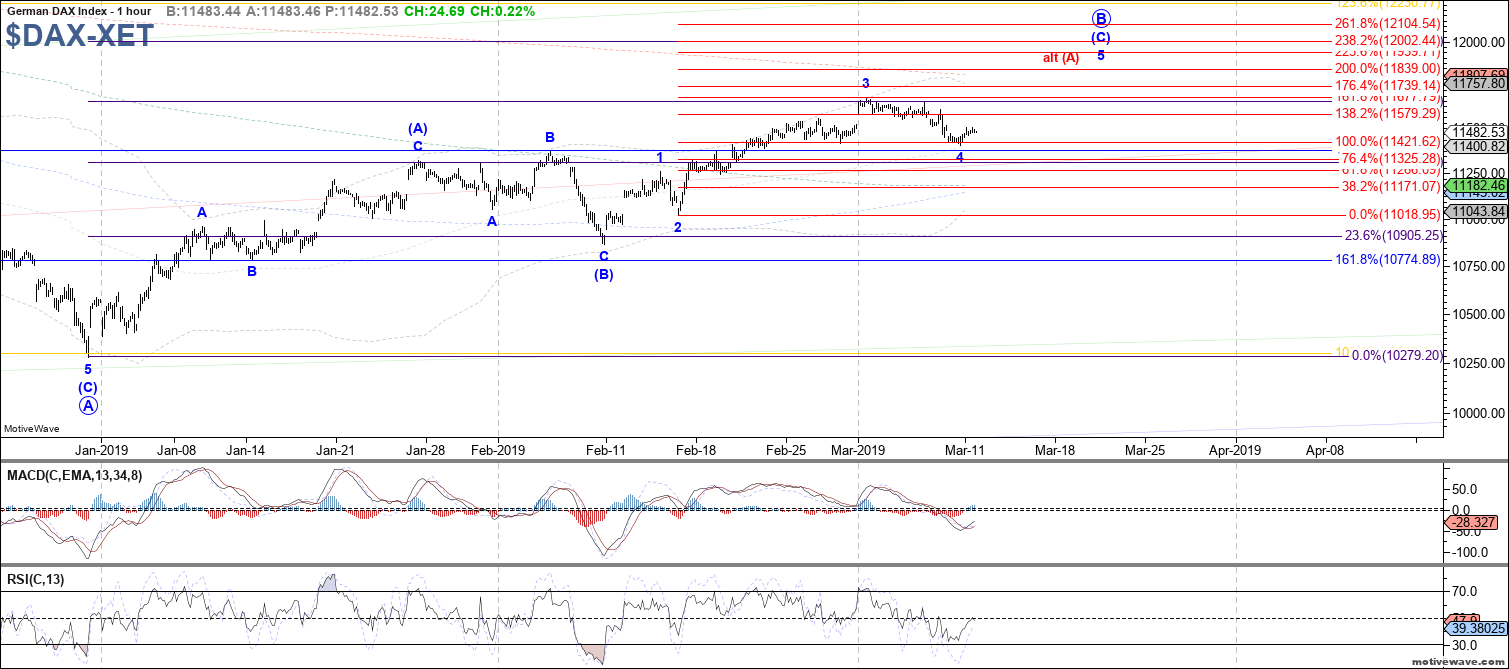Select the Jan-14 date axis label
The width and height of the screenshot is (1509, 669).
coord(244,450)
